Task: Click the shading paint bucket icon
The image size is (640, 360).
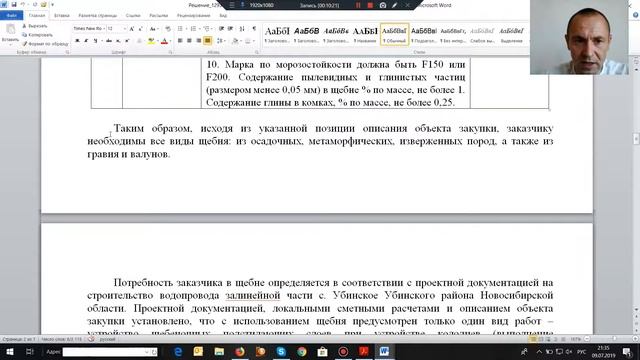Action: click(x=235, y=41)
